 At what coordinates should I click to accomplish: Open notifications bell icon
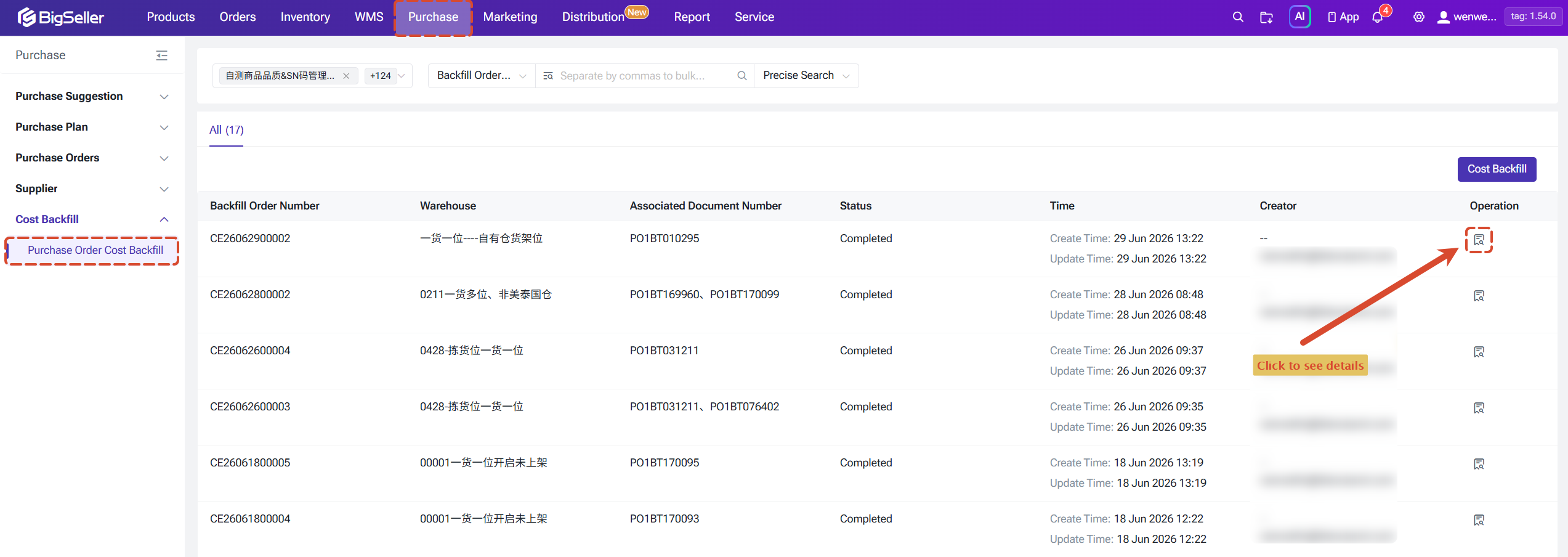pos(1378,17)
